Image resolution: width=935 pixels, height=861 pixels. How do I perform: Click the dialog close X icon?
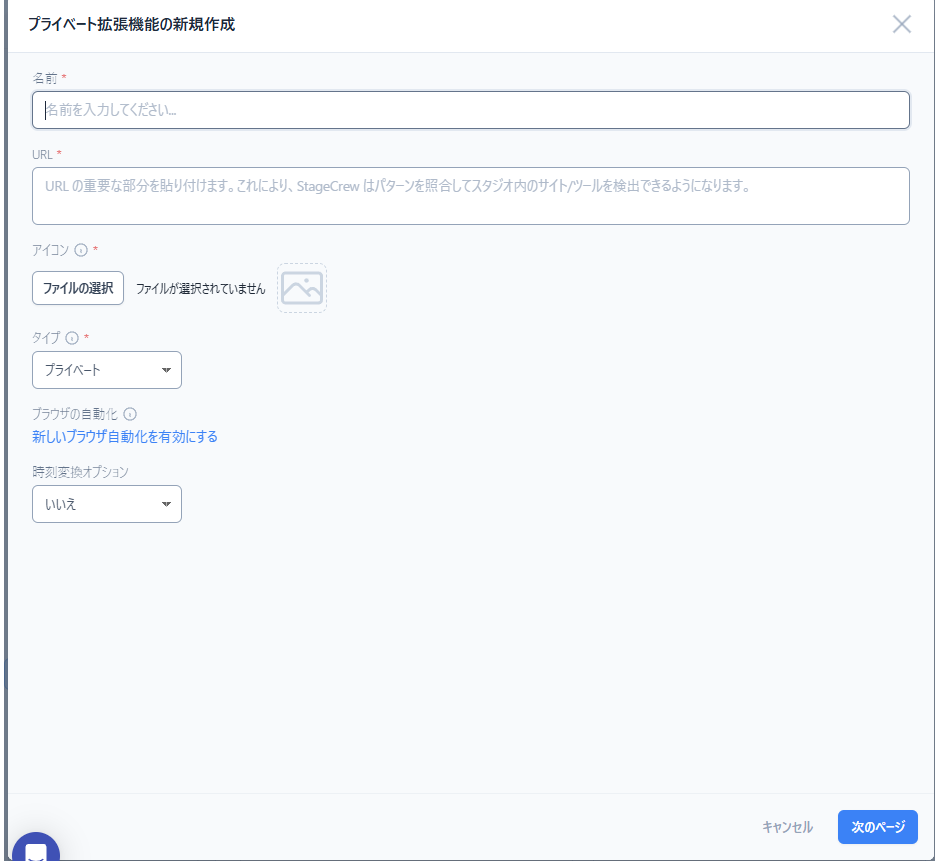(x=901, y=24)
